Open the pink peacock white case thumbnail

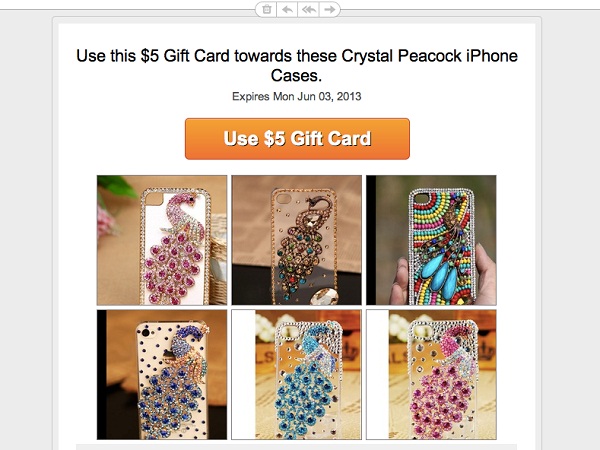[162, 240]
